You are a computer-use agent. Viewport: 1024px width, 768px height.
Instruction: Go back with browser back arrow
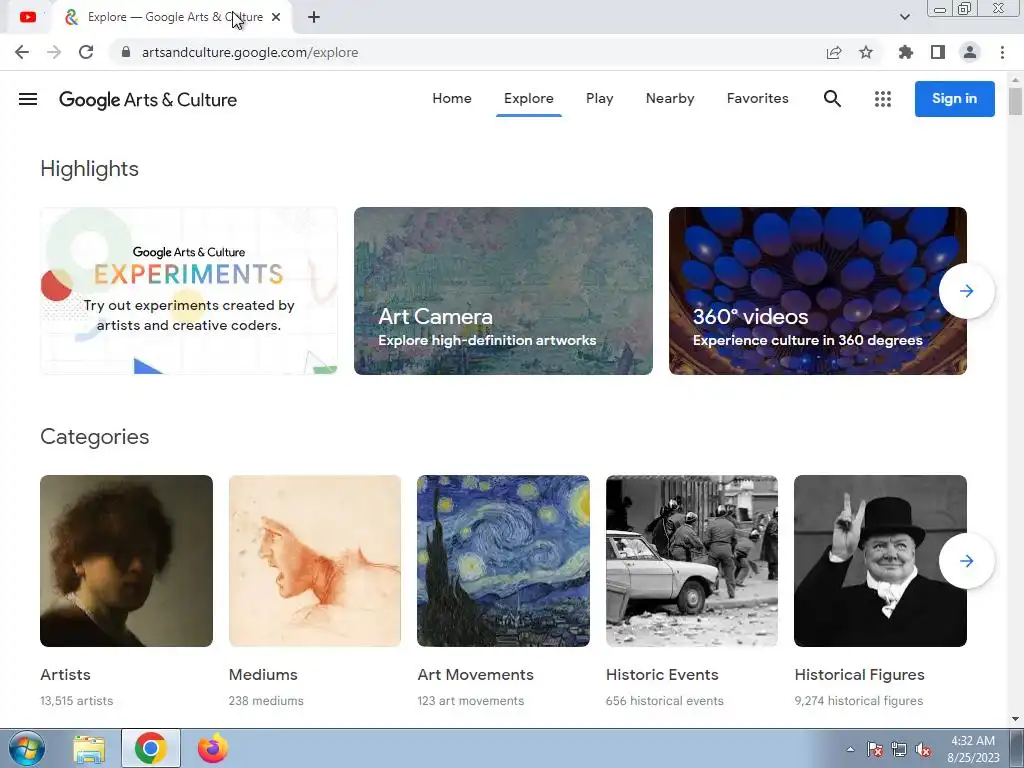pyautogui.click(x=22, y=52)
